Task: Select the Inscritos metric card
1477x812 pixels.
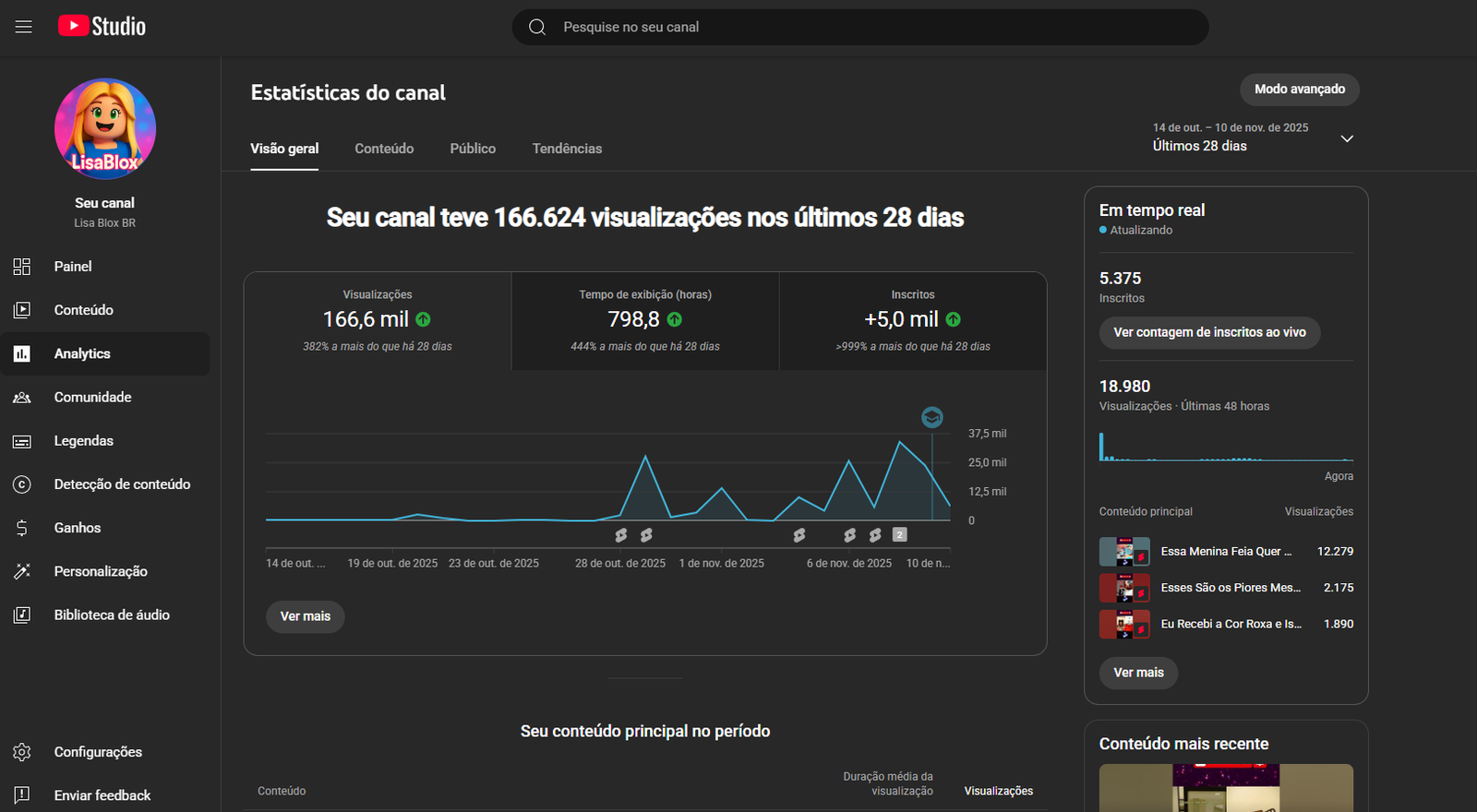Action: click(912, 321)
